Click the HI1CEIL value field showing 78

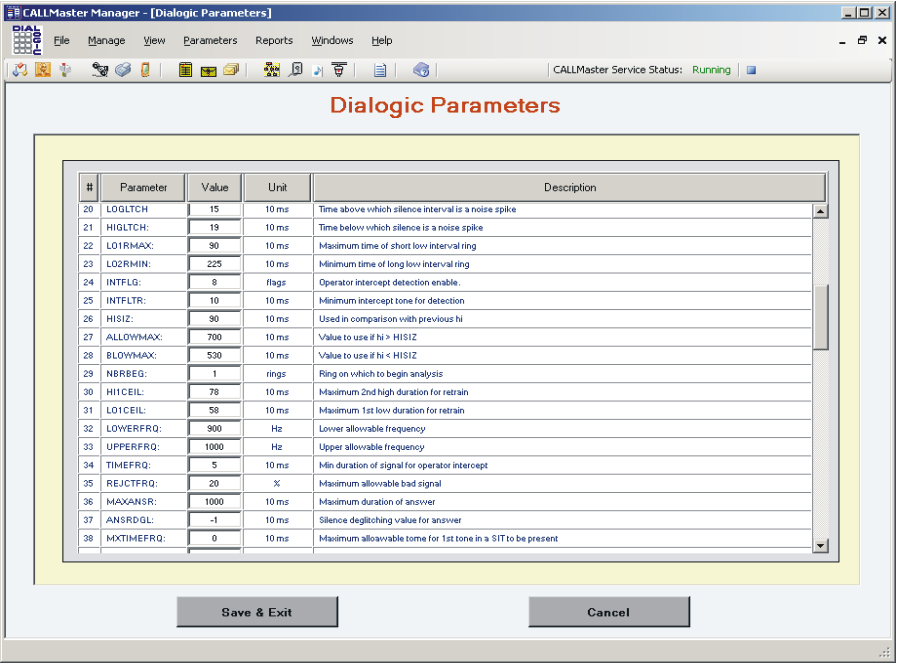coord(215,392)
